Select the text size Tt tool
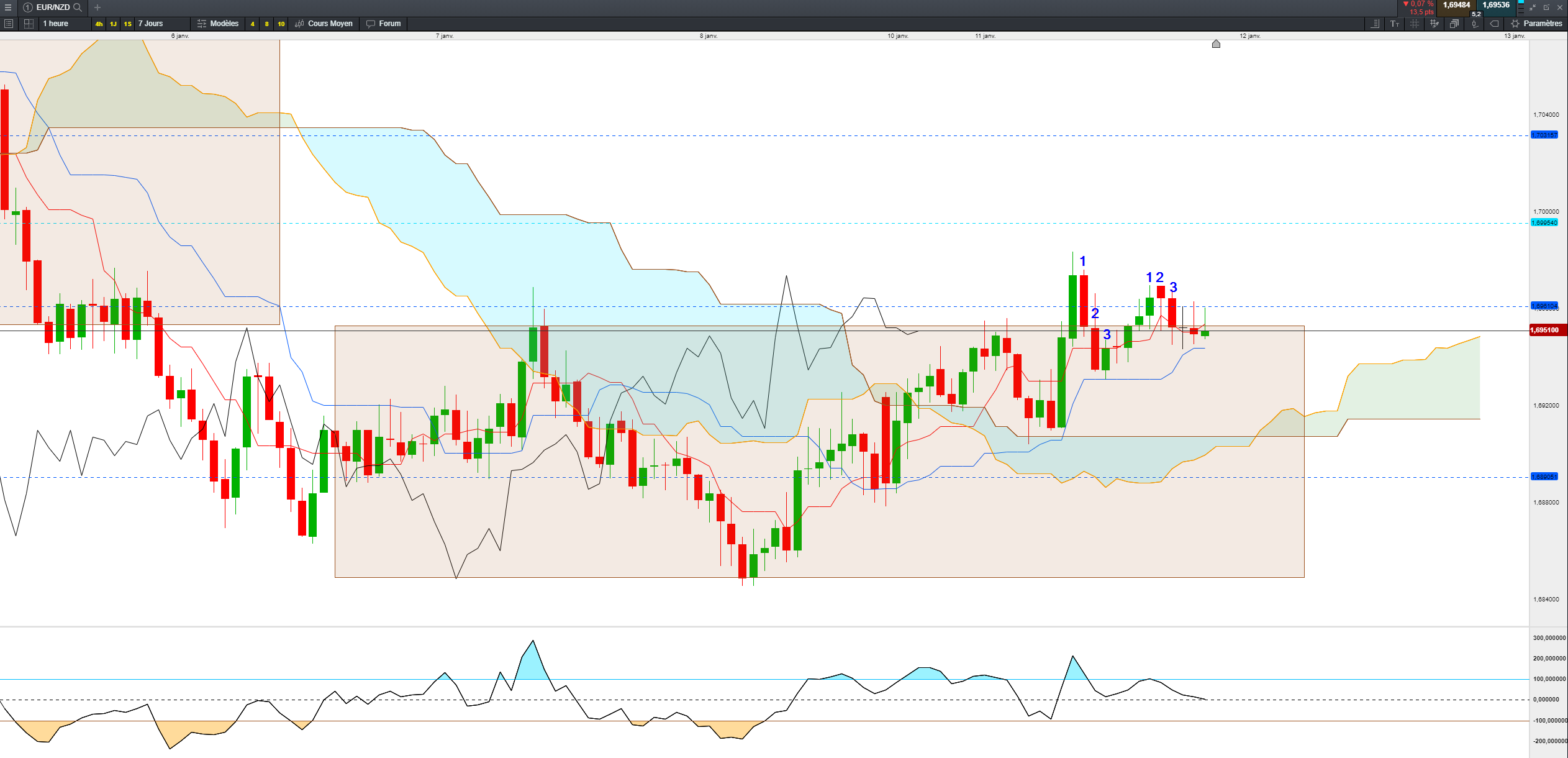 coord(1395,24)
